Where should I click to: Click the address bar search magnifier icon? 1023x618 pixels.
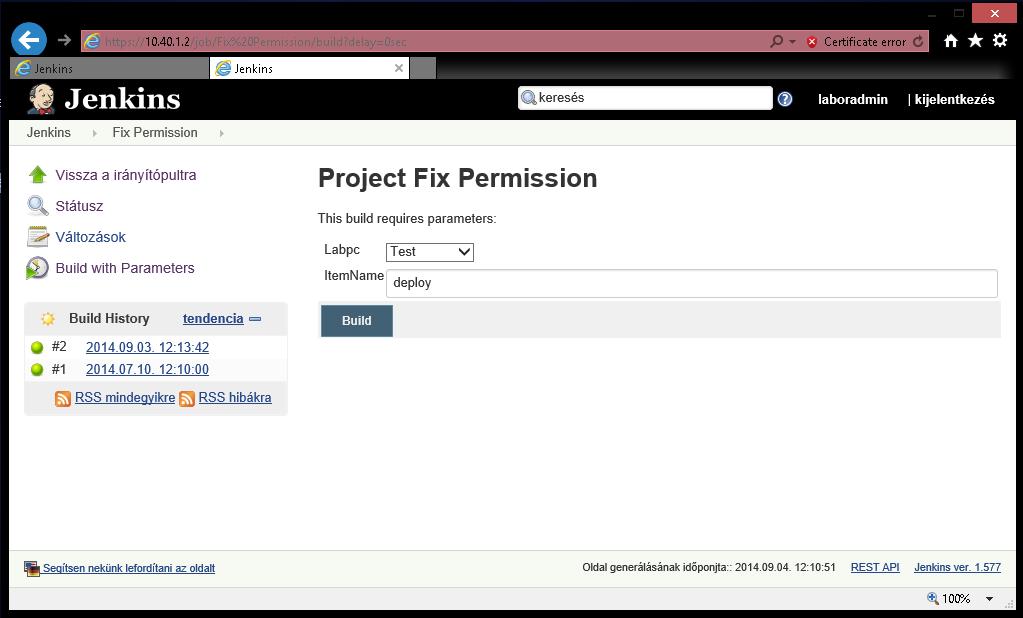click(776, 42)
